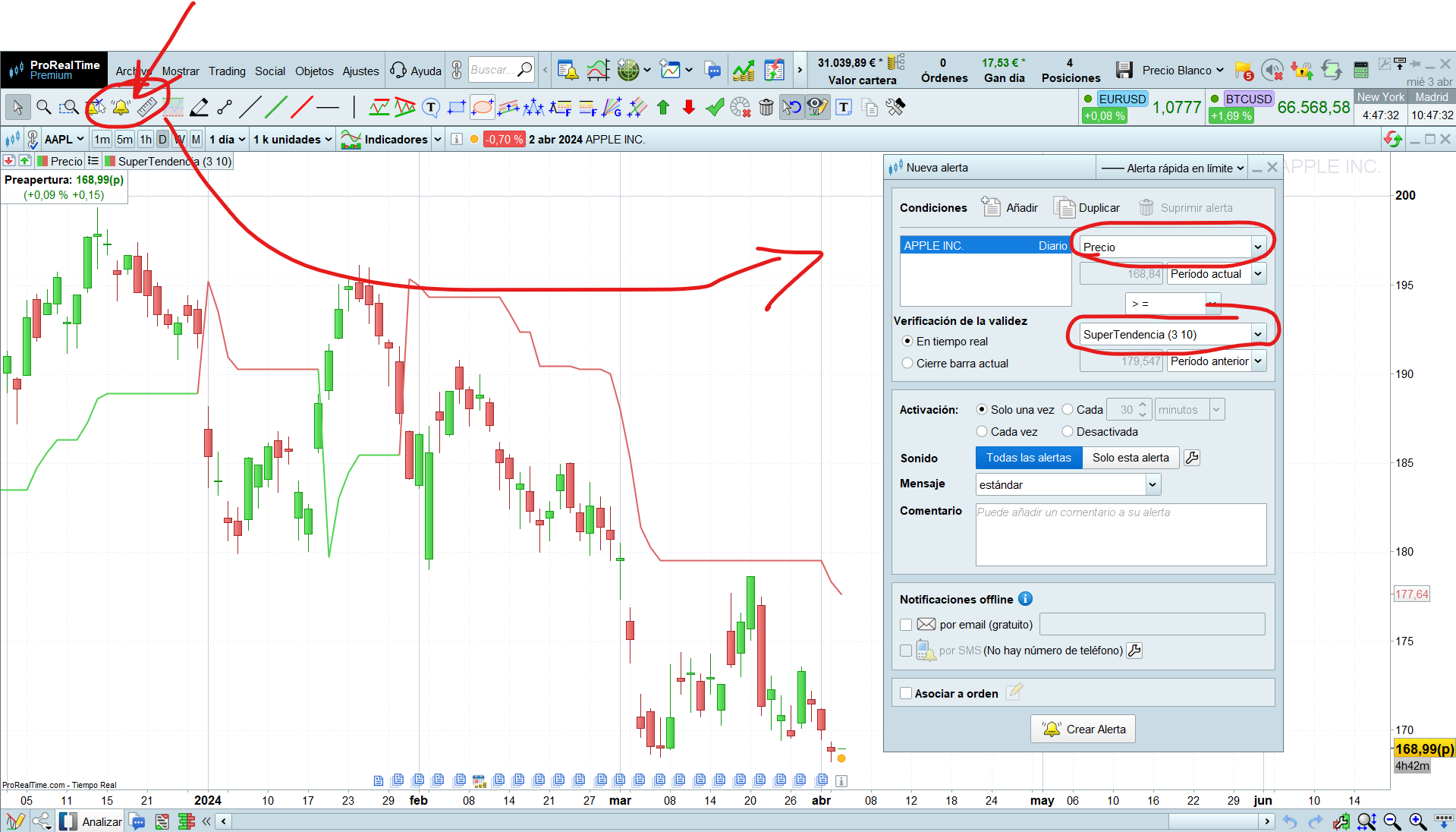Click the trash can delete-objects icon
This screenshot has width=1456, height=832.
coord(766,107)
